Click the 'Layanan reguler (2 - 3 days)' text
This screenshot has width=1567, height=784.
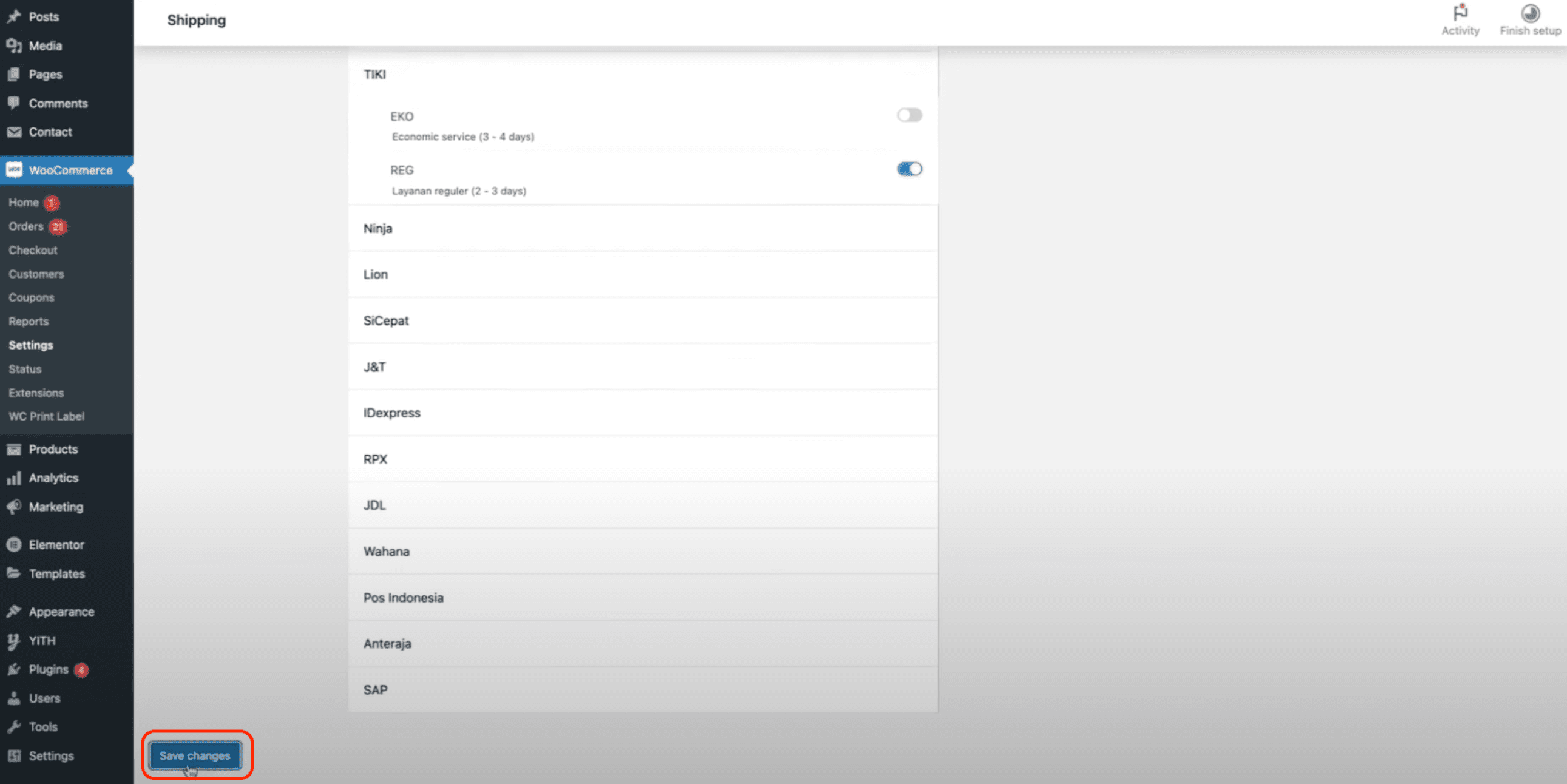(x=459, y=191)
